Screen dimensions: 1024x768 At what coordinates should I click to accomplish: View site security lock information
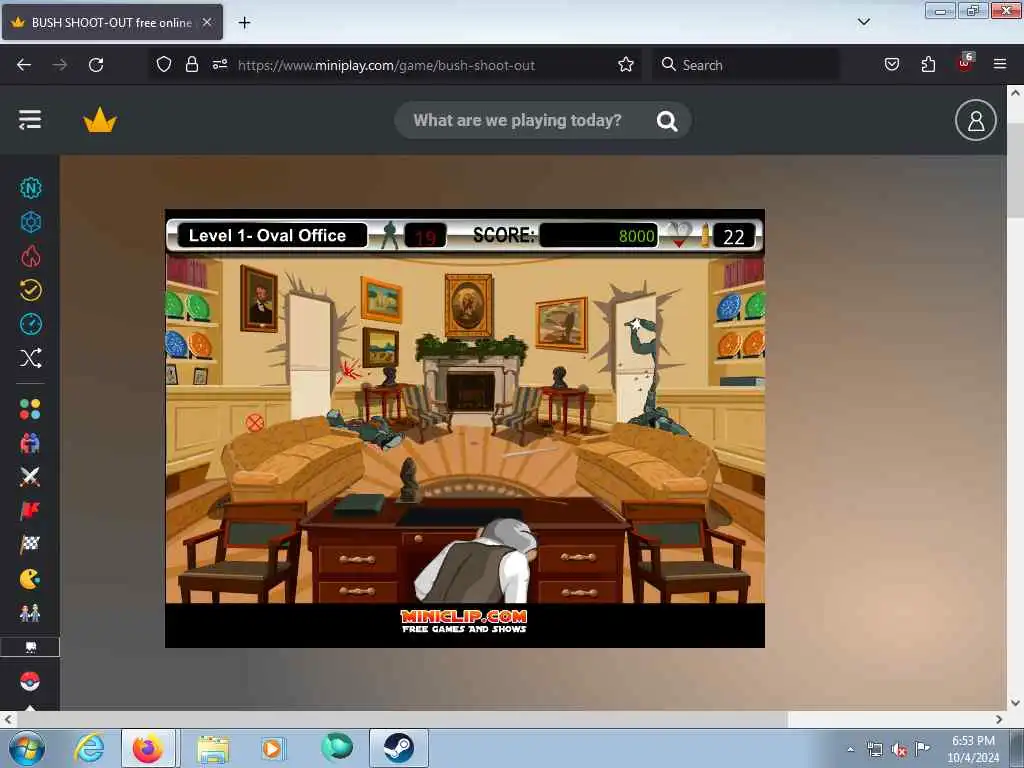point(191,65)
